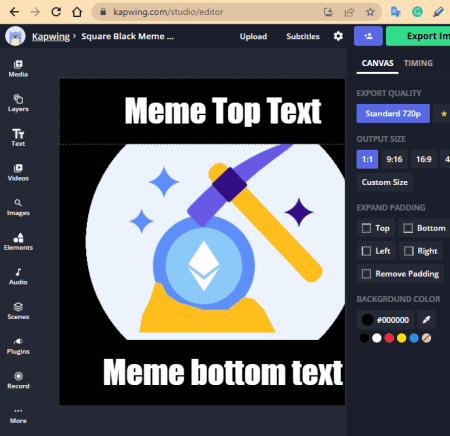View site info lock icon
450x436 pixels.
click(103, 12)
